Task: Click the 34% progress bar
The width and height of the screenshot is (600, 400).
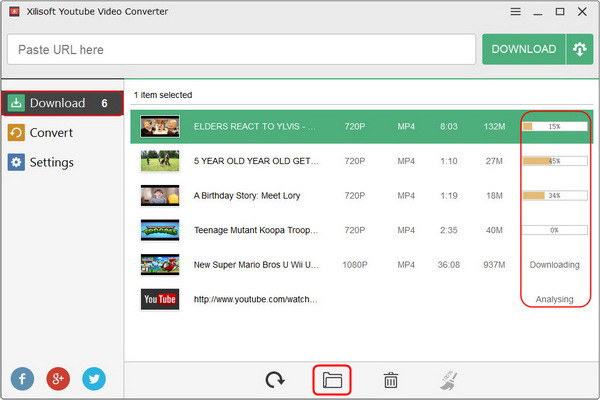Action: point(555,196)
